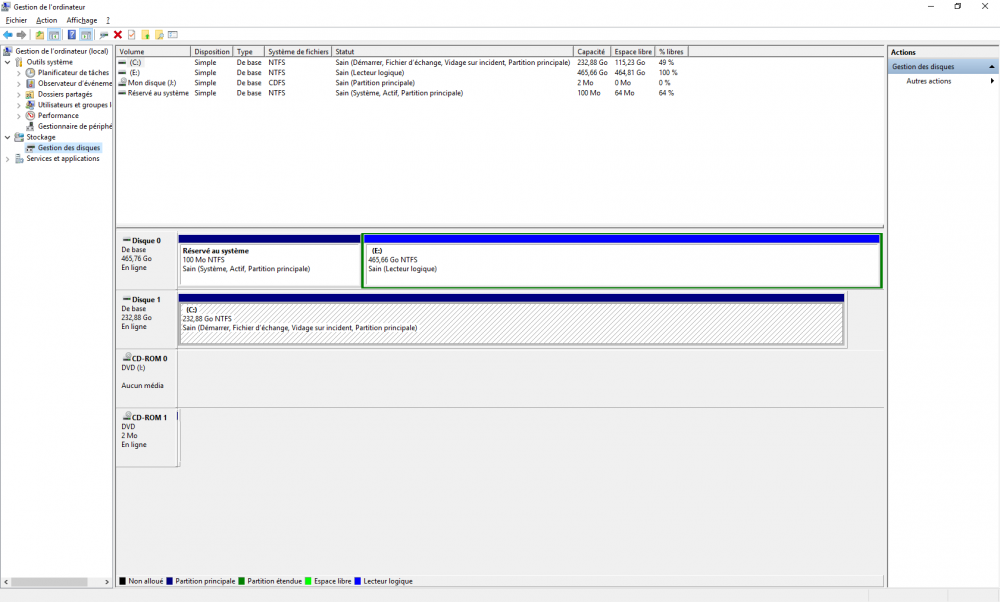Click the folder icon with the green arrow
The height and width of the screenshot is (602, 1000).
pyautogui.click(x=145, y=35)
